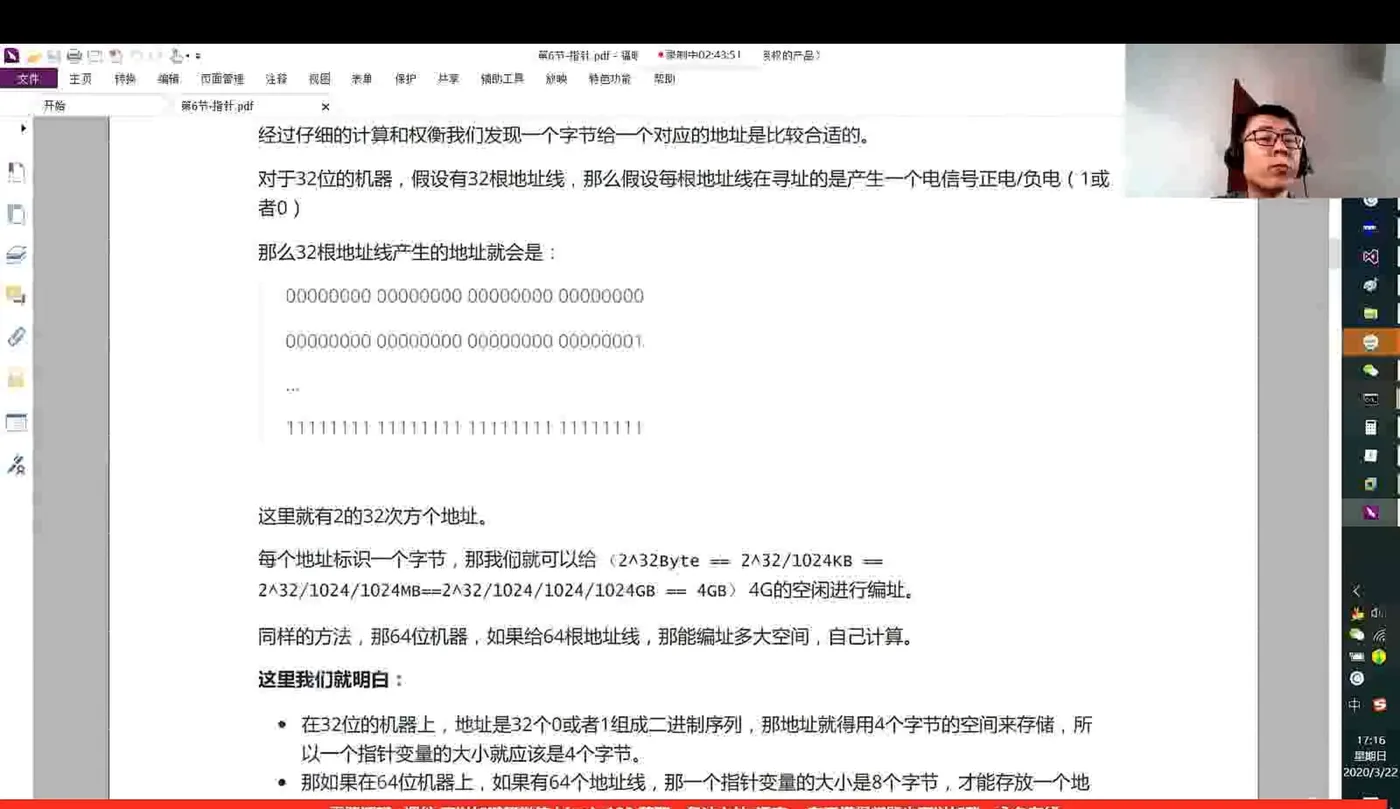Open Visual Studio from the taskbar
This screenshot has width=1400, height=809.
click(x=1370, y=256)
